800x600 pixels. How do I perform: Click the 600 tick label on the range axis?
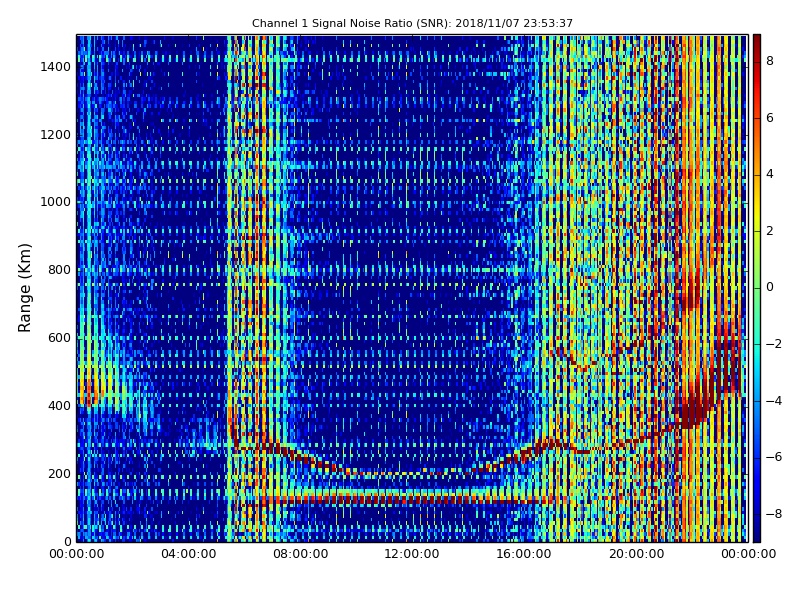pos(59,338)
